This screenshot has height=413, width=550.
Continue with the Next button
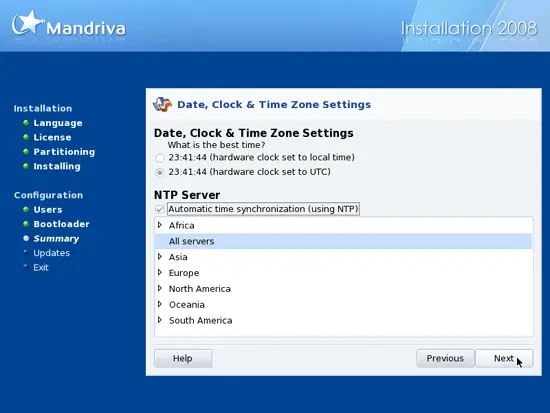(x=504, y=358)
